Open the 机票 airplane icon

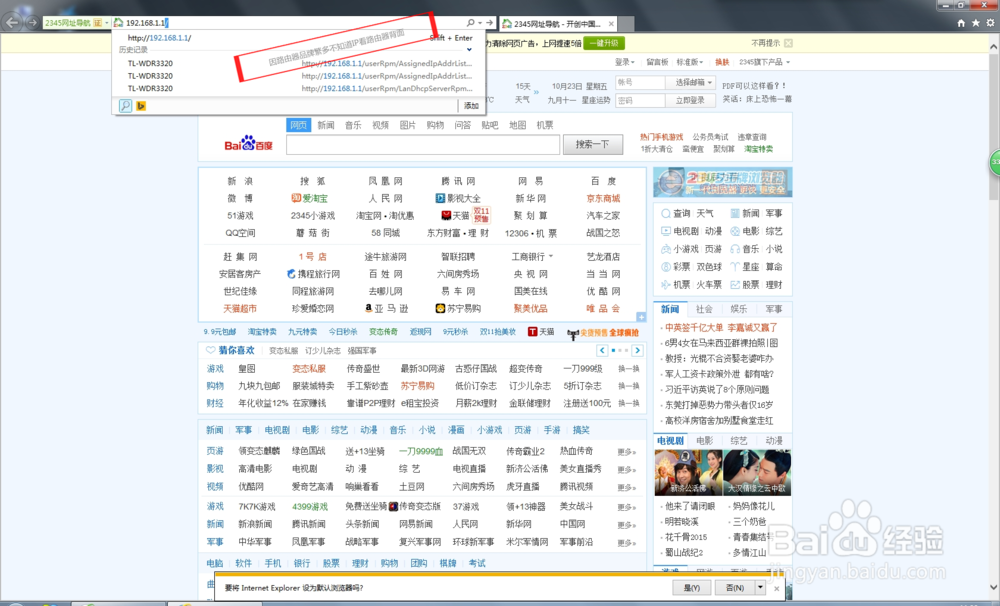(666, 285)
